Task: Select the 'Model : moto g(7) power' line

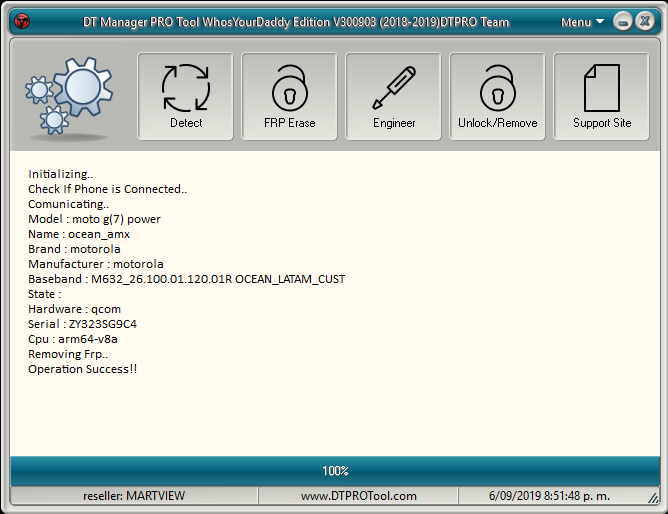Action: pyautogui.click(x=94, y=219)
